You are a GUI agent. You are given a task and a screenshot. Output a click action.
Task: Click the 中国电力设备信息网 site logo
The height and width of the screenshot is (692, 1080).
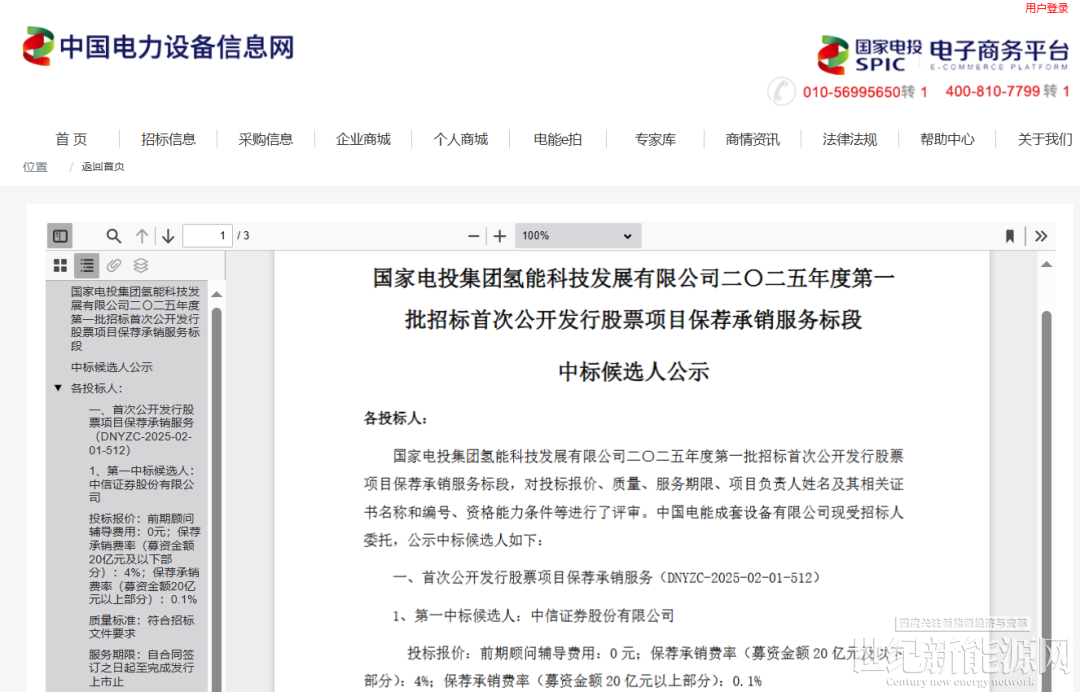(158, 46)
